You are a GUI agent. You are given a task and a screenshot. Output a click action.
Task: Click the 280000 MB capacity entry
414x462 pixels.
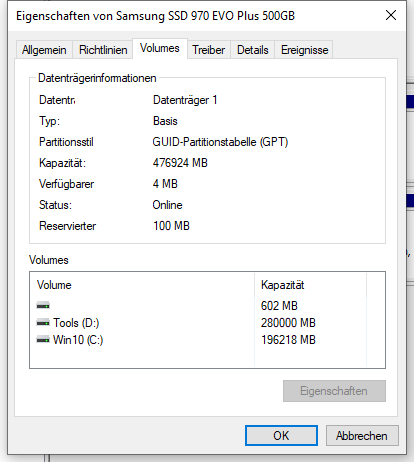coord(288,323)
